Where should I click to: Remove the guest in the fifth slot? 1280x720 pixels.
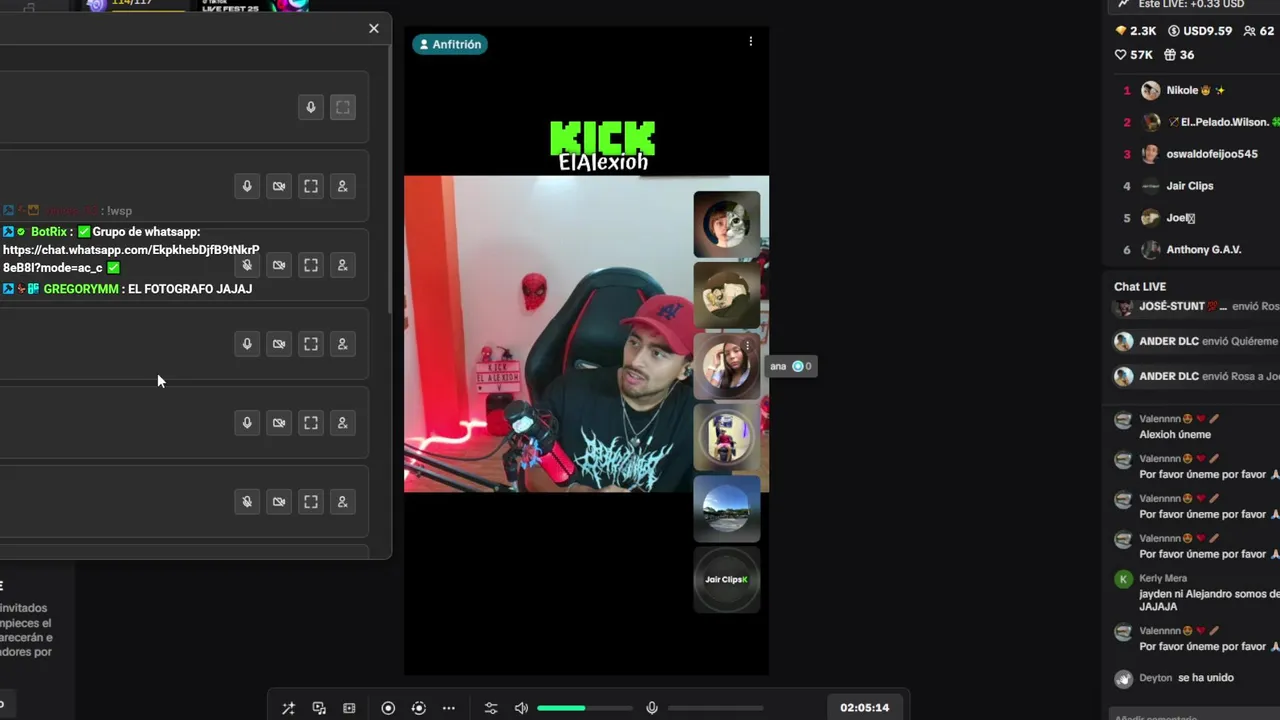pyautogui.click(x=343, y=423)
